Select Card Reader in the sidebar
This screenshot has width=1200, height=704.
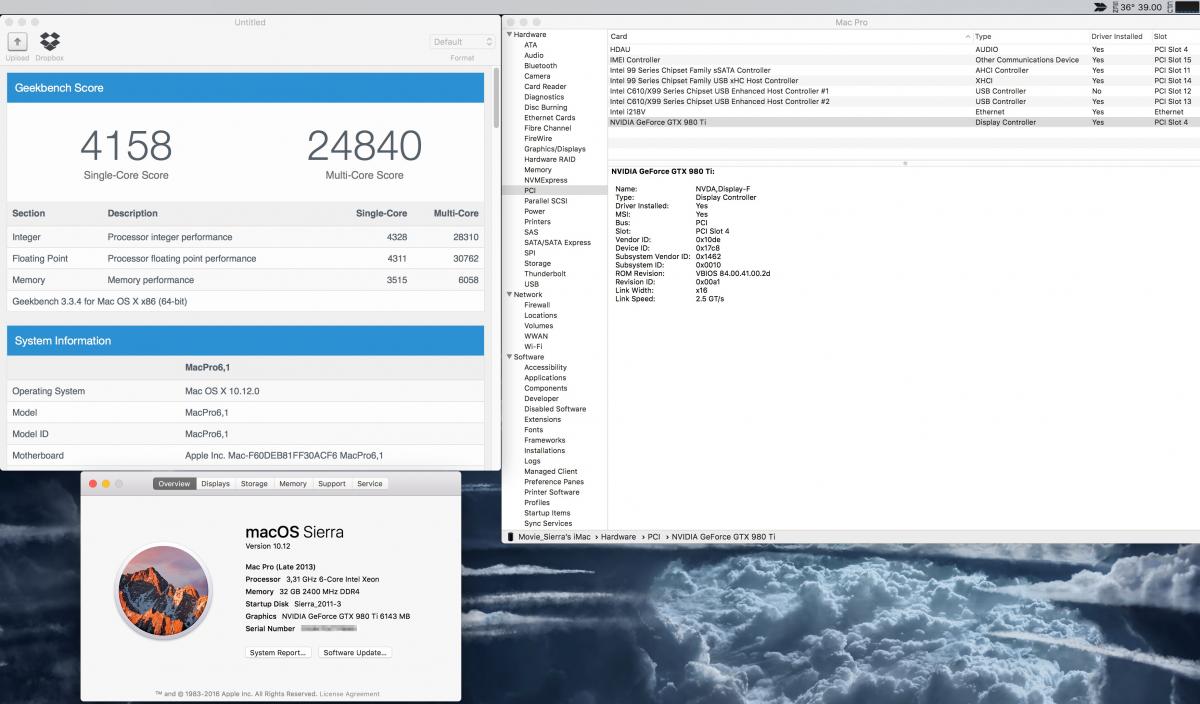click(x=545, y=87)
